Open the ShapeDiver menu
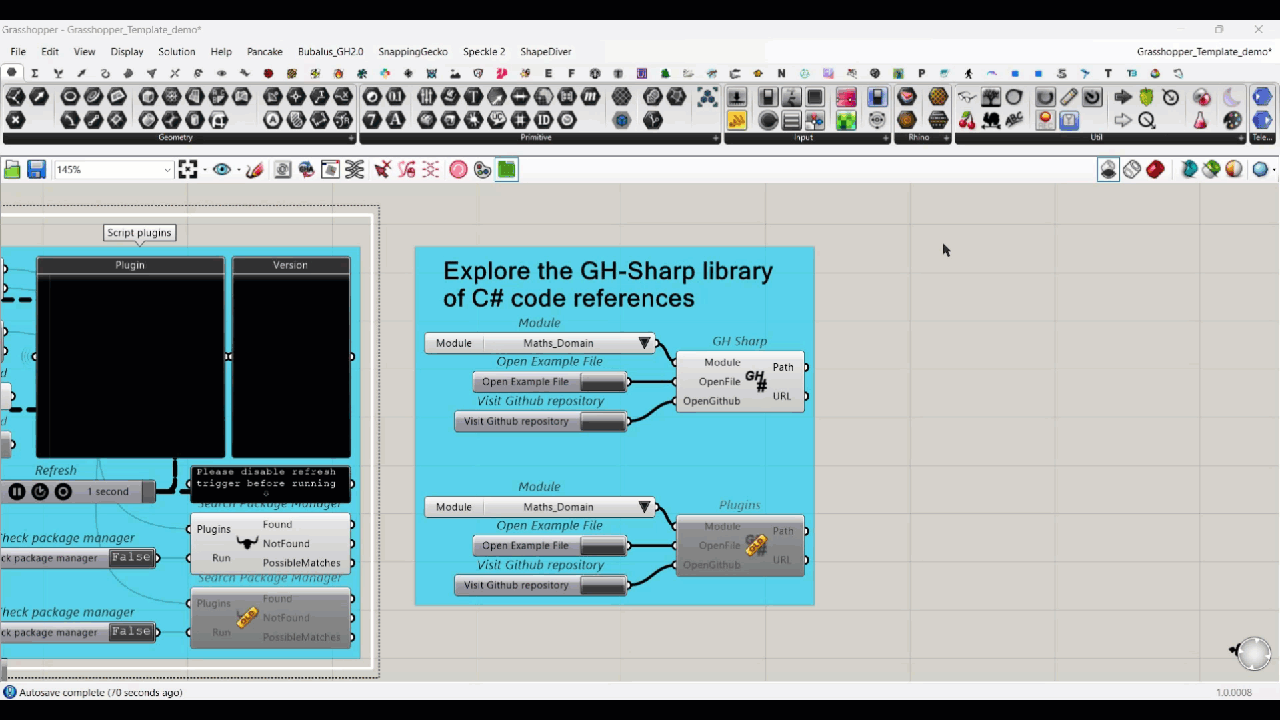 pyautogui.click(x=546, y=51)
